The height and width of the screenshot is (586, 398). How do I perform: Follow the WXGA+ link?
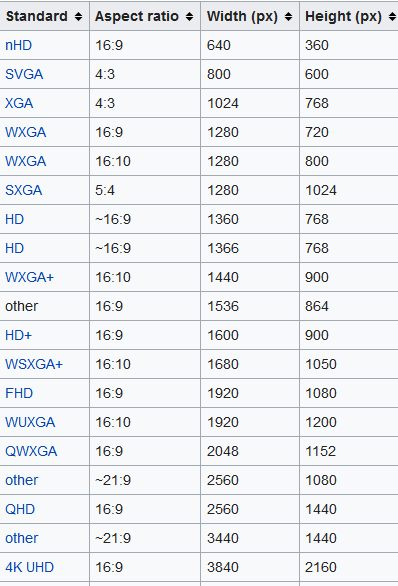pyautogui.click(x=30, y=277)
